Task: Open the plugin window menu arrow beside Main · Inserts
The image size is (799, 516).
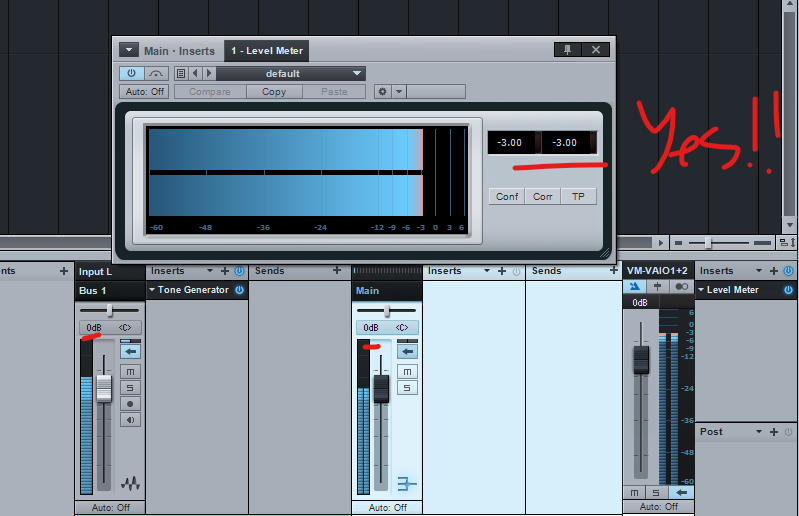Action: tap(129, 50)
